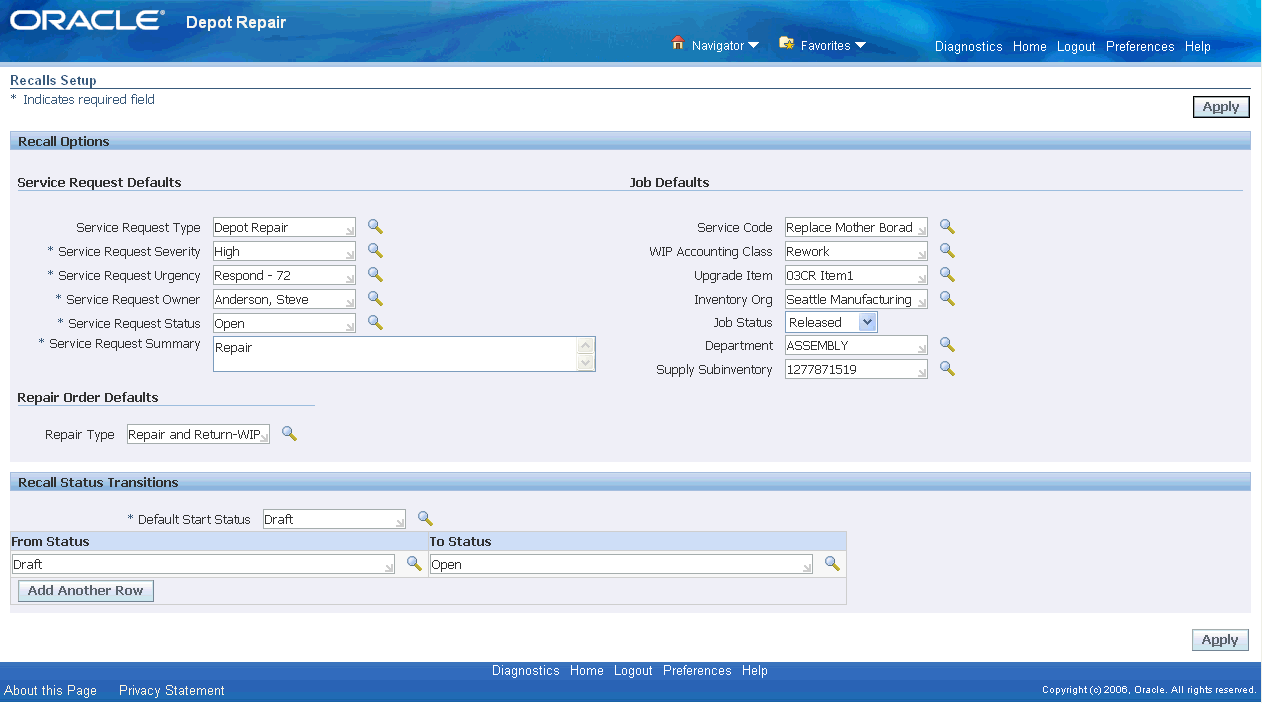
Task: Click Home in the top header
Action: [1029, 47]
